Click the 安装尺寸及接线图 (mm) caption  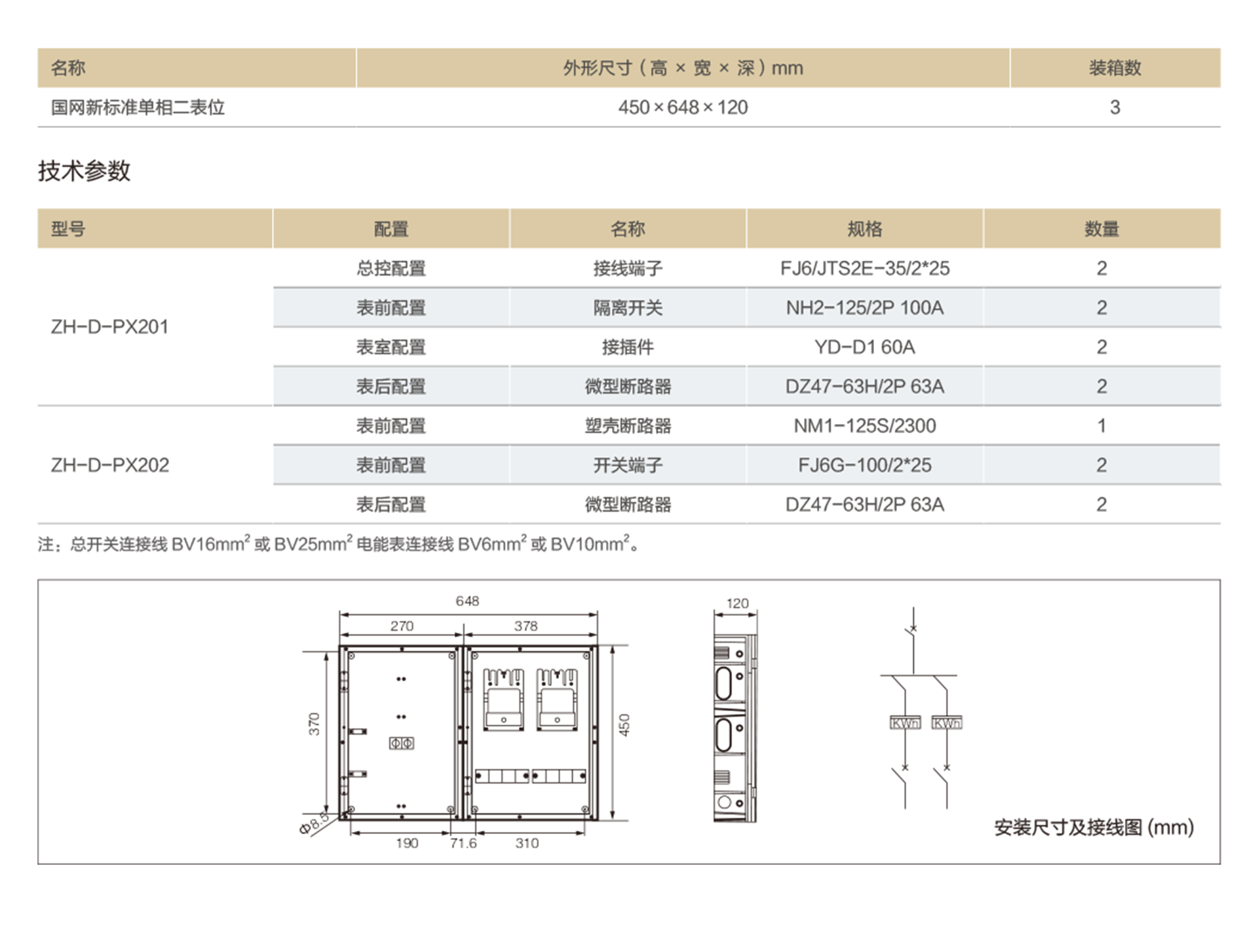tap(1094, 828)
